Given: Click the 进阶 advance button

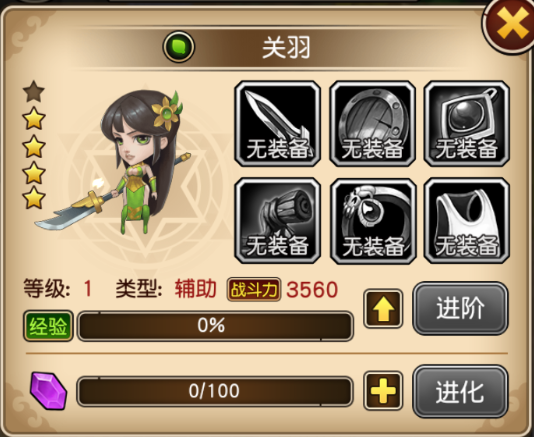Looking at the screenshot, I should point(460,308).
